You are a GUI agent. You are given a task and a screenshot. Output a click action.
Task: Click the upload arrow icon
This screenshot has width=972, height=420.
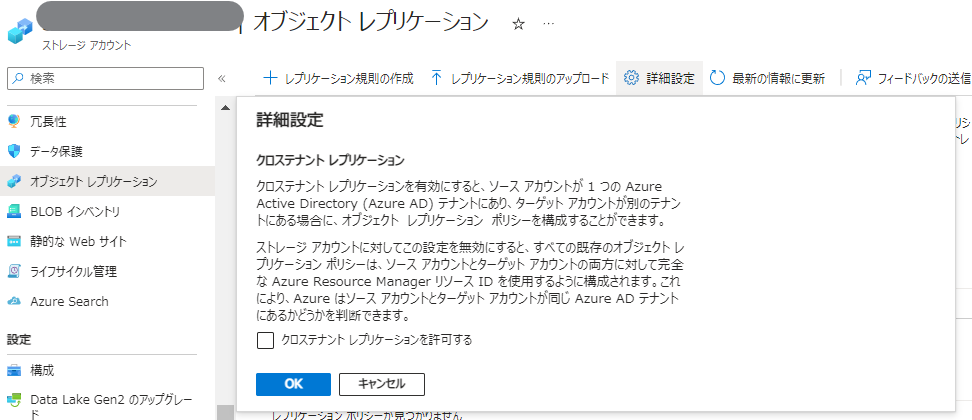click(436, 78)
